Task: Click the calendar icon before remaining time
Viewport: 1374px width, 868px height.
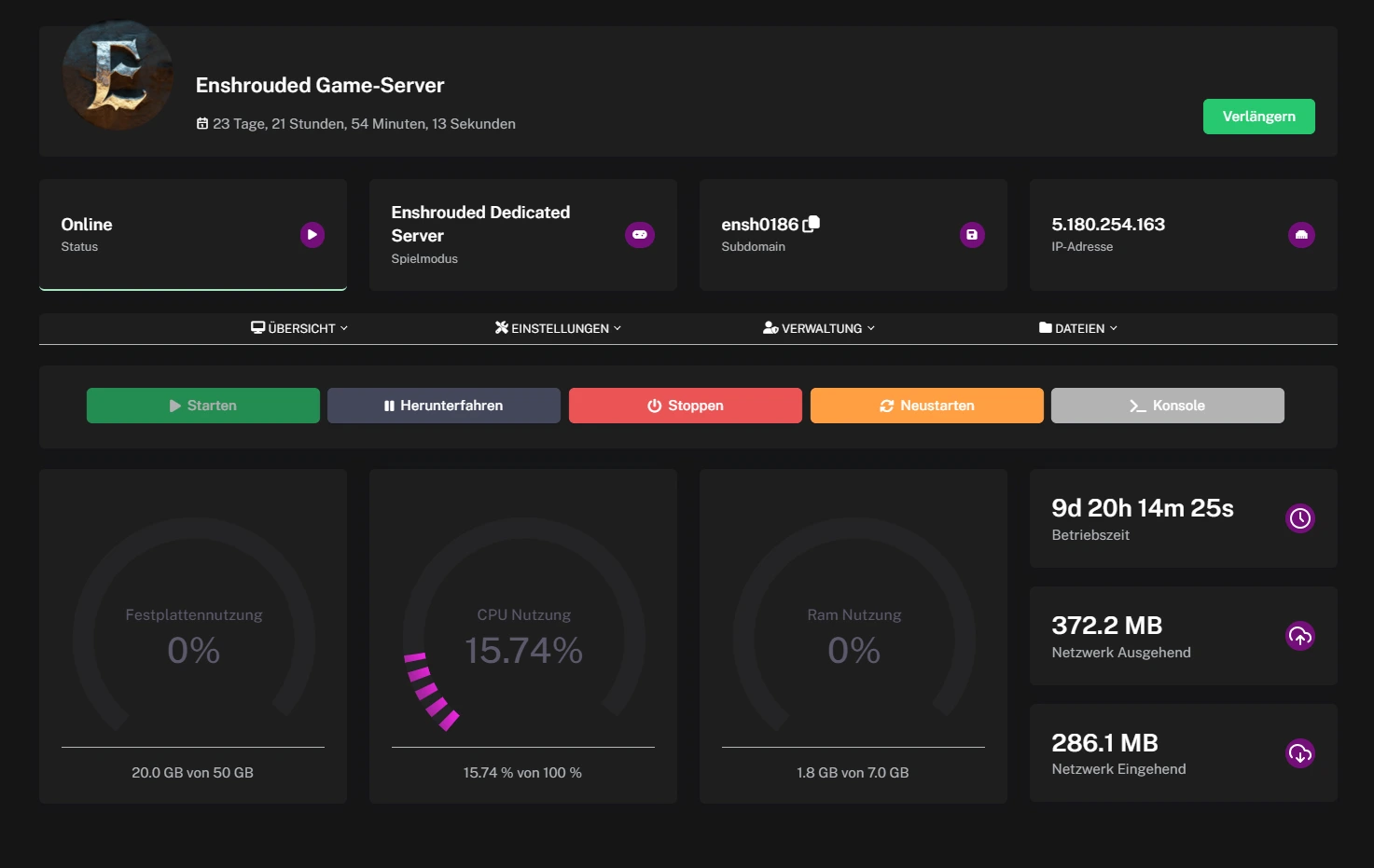Action: (202, 123)
